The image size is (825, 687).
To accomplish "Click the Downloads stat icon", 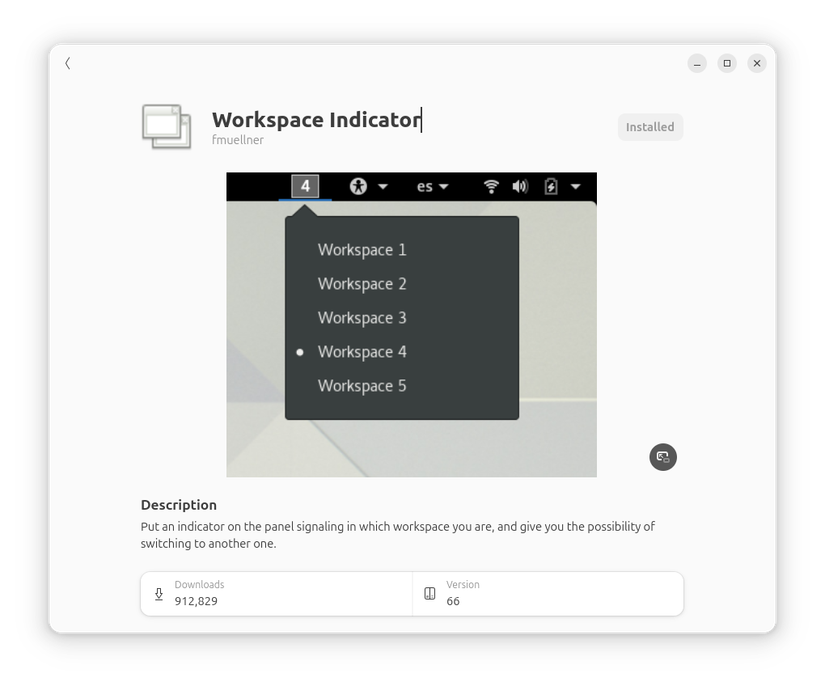I will pos(158,594).
